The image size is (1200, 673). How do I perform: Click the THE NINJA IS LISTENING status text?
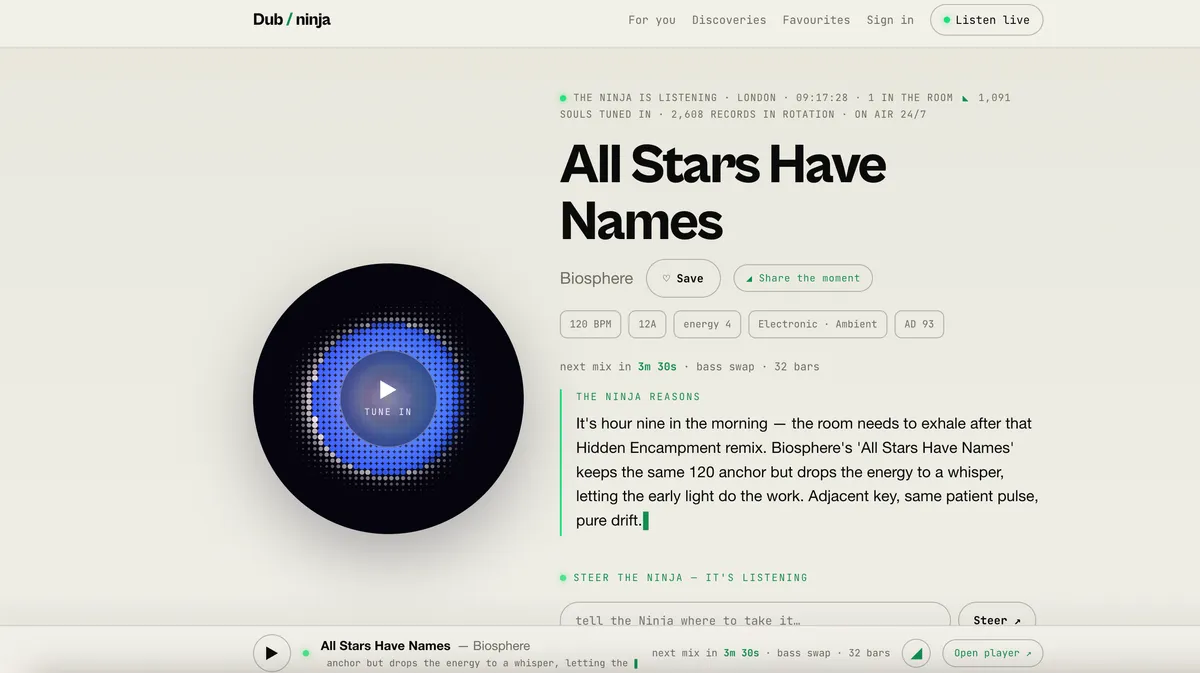point(645,98)
